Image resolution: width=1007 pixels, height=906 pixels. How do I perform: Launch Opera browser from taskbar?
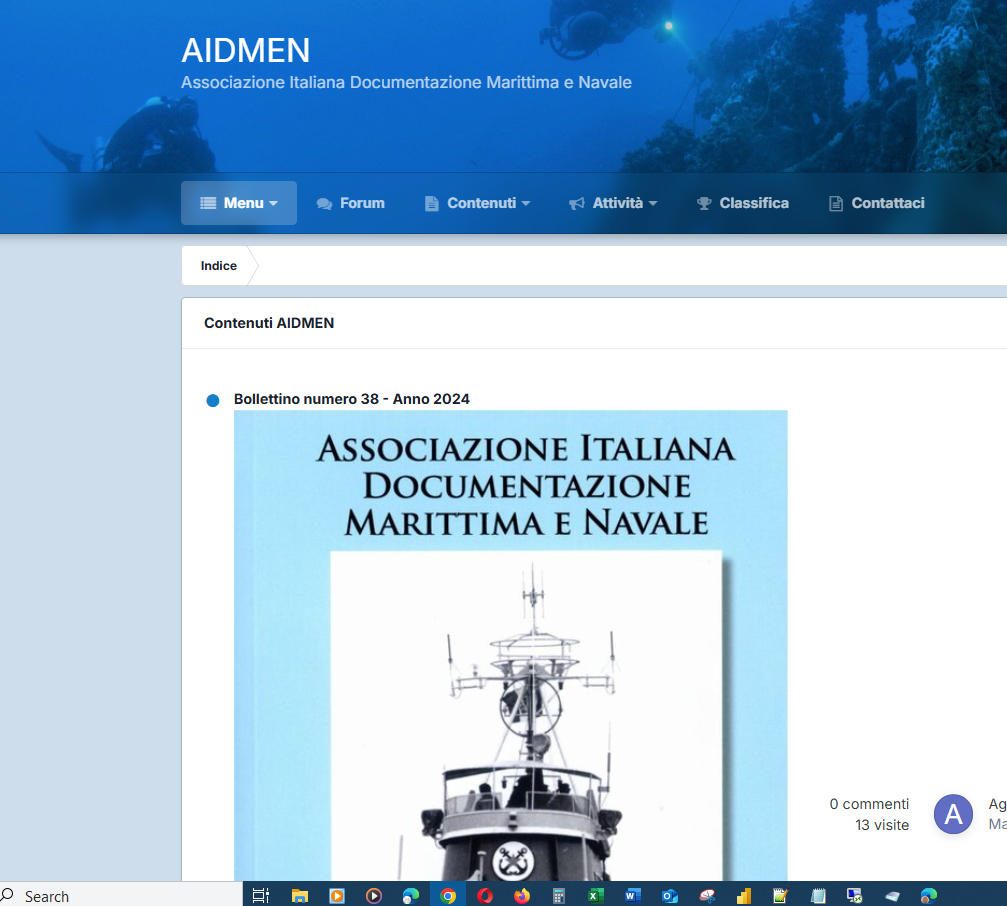(485, 895)
